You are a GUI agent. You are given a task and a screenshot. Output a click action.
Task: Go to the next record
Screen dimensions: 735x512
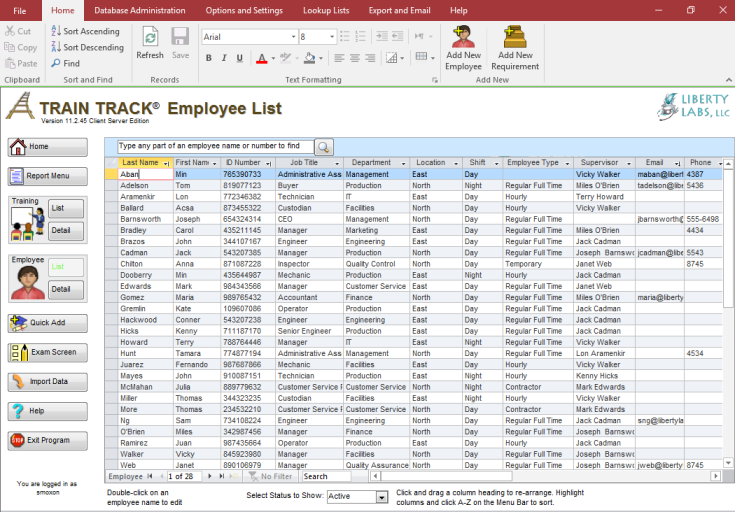coord(209,476)
